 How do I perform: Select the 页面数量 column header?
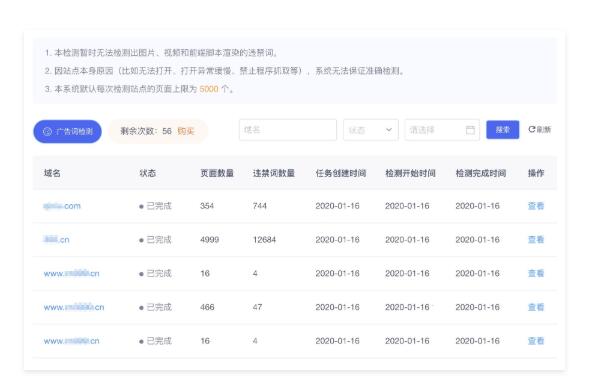[x=217, y=173]
